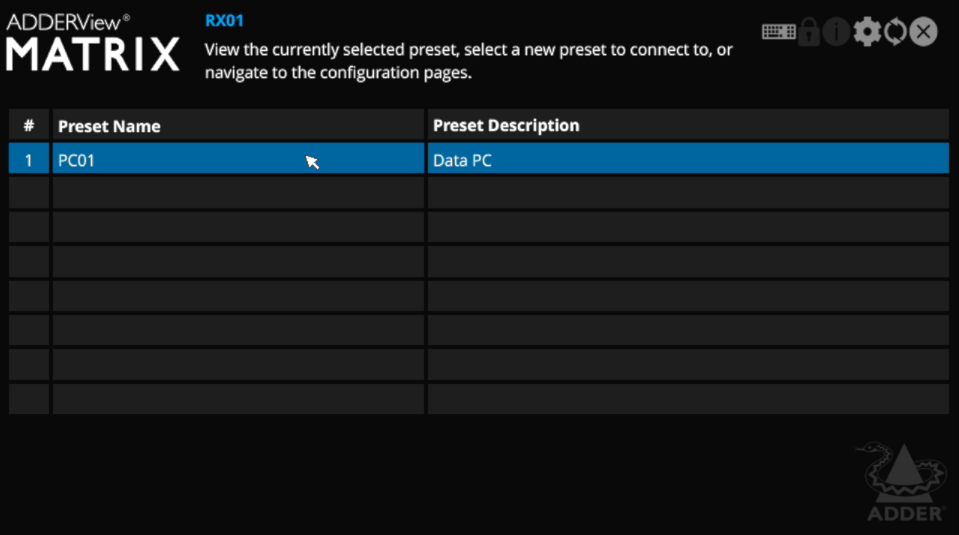The image size is (959, 535).
Task: Click the instruction text about selecting presets
Action: click(x=468, y=61)
